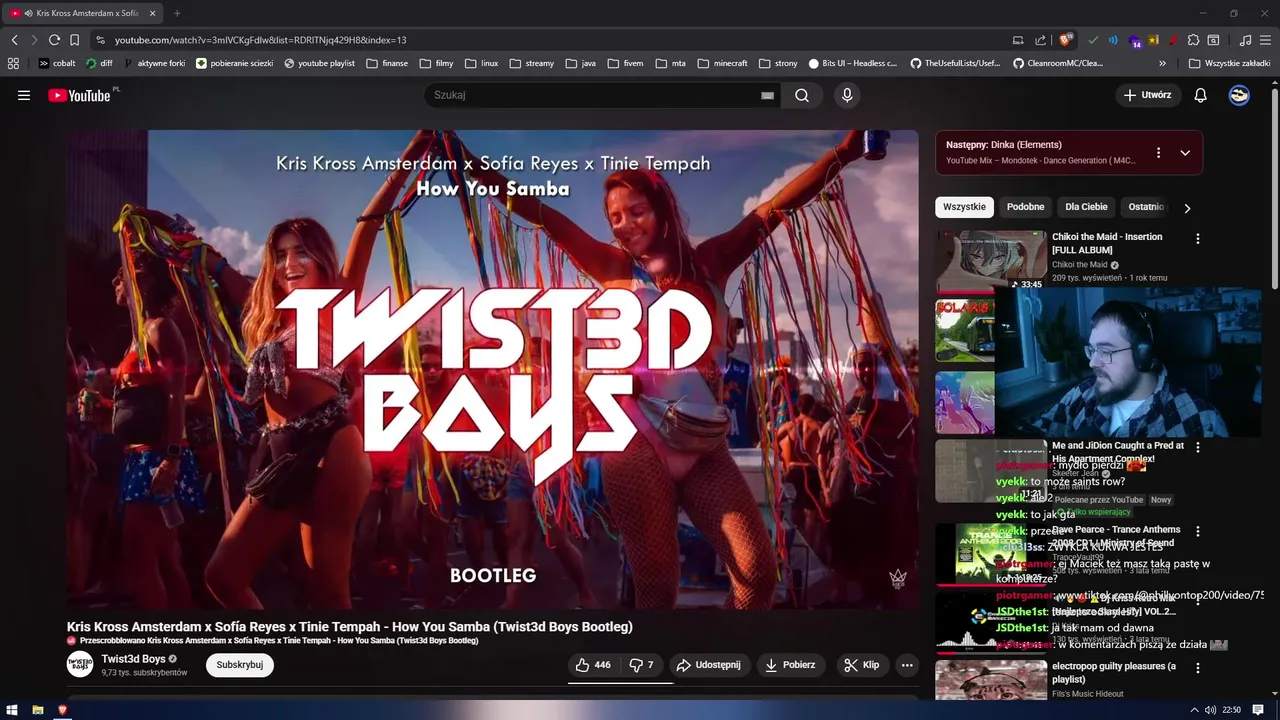Viewport: 1280px width, 720px height.
Task: Open the aktywne forki bookmark
Action: (x=155, y=63)
